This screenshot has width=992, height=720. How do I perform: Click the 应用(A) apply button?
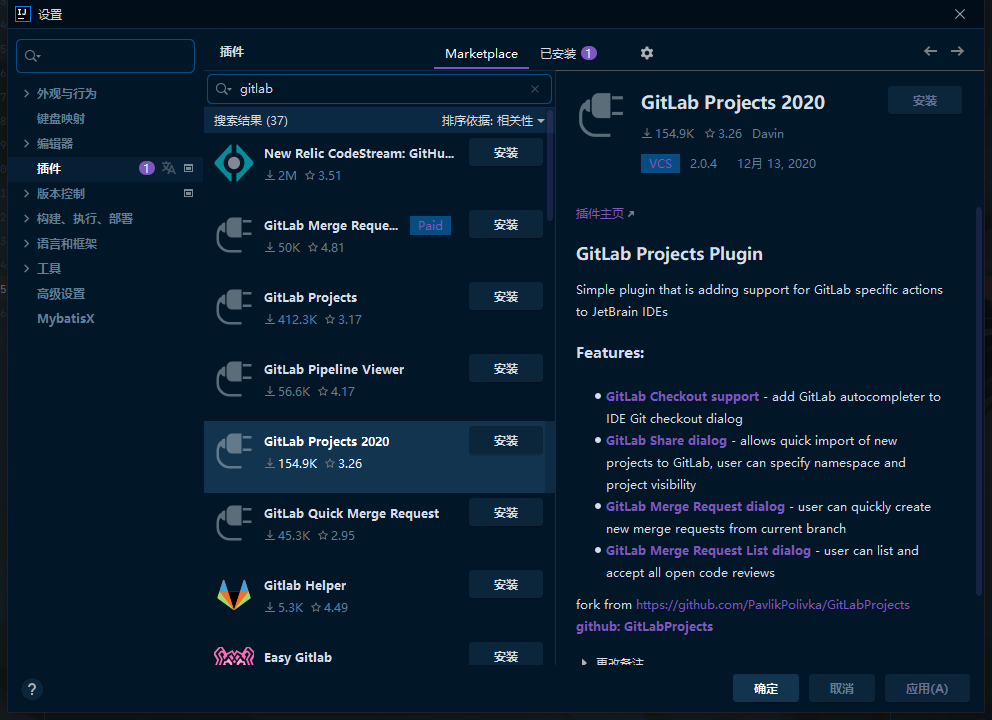pos(927,688)
